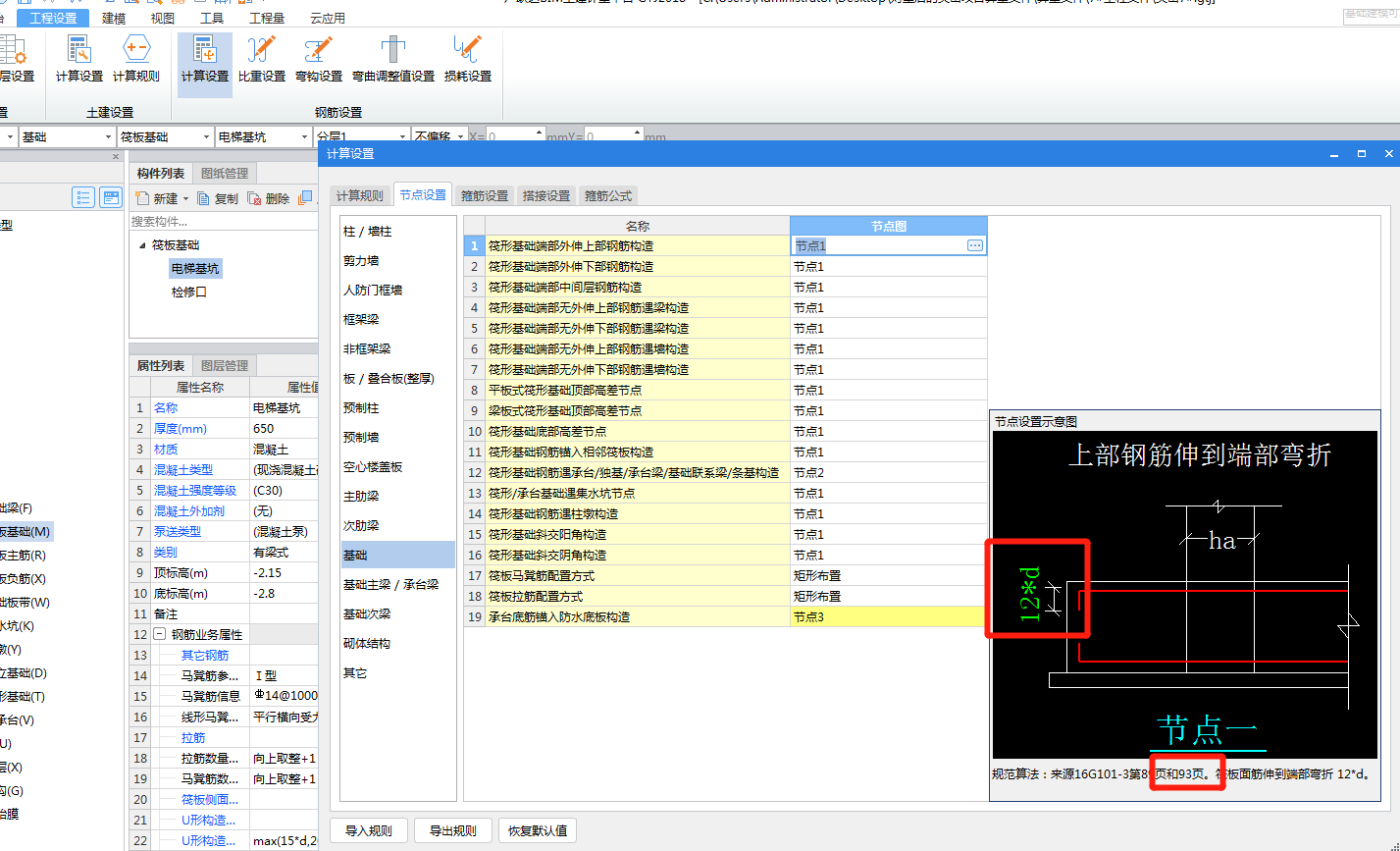
Task: Select 属性列表 tab
Action: coord(161,365)
